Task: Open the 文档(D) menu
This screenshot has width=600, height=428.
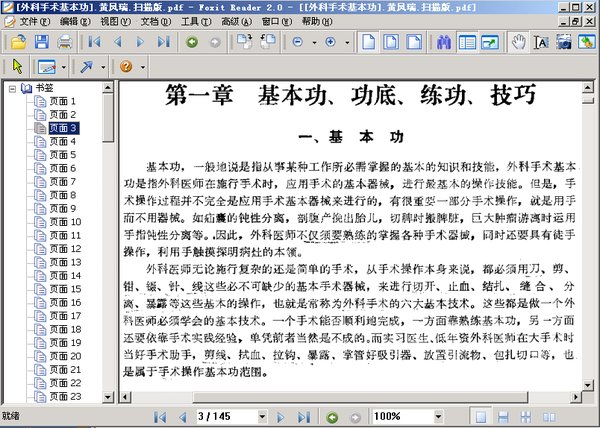Action: coord(156,22)
